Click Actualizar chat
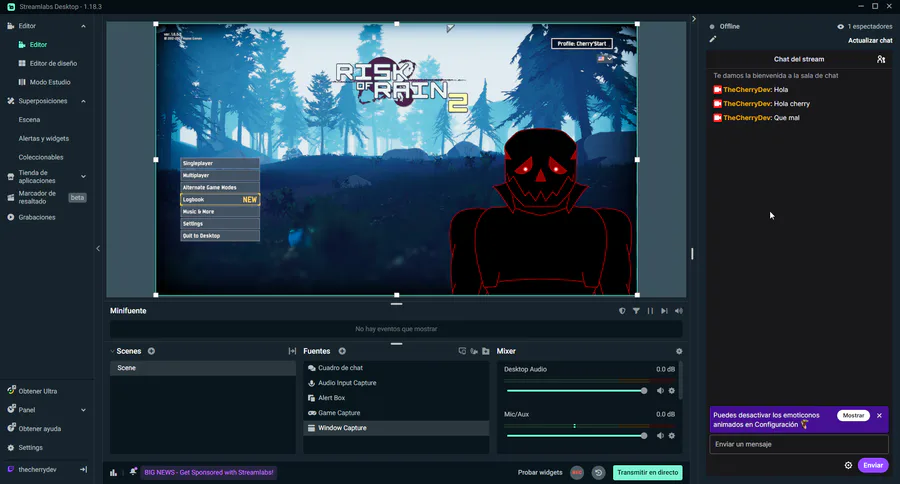Image resolution: width=900 pixels, height=484 pixels. 870,40
